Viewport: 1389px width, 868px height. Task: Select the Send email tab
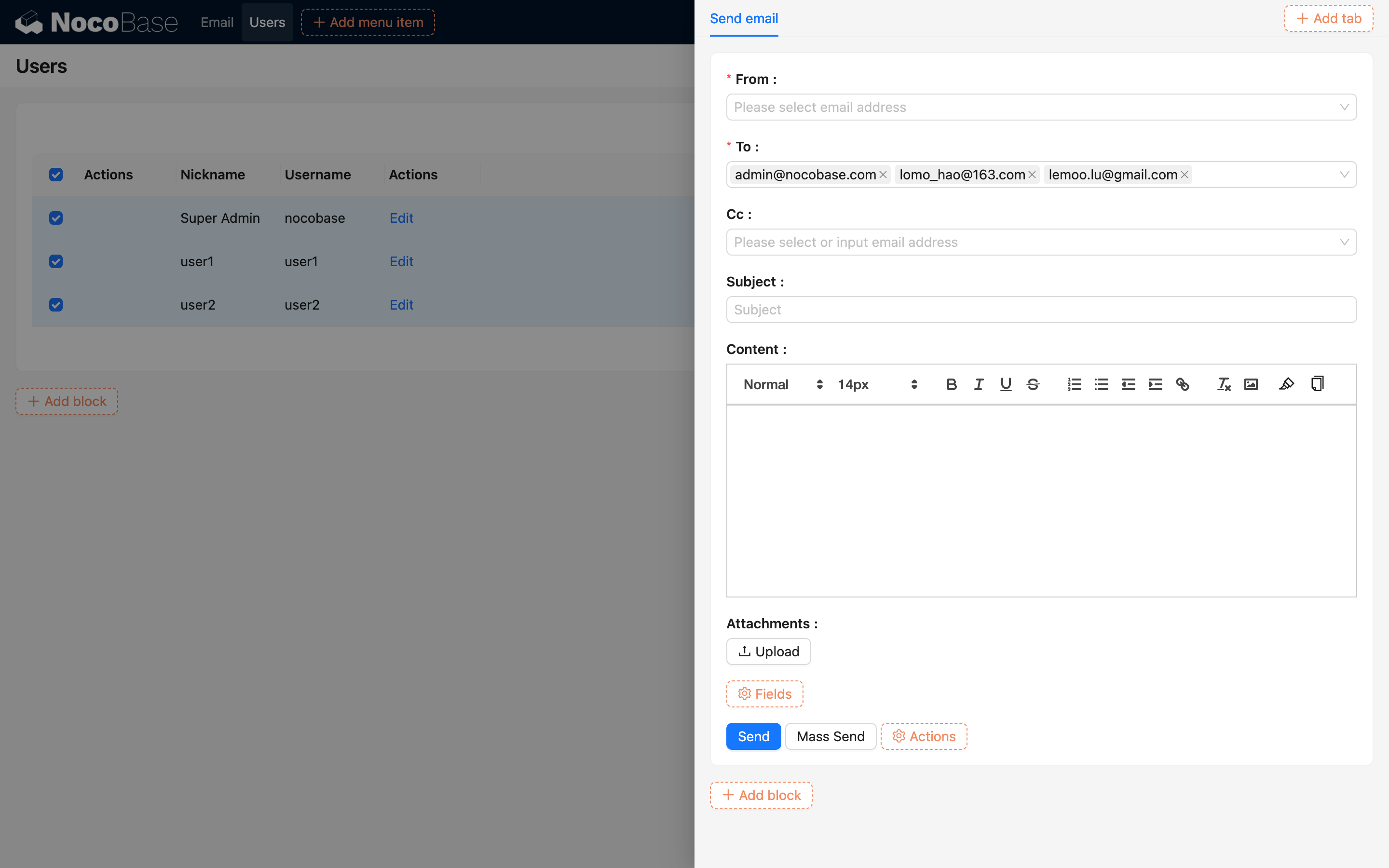coord(743,18)
